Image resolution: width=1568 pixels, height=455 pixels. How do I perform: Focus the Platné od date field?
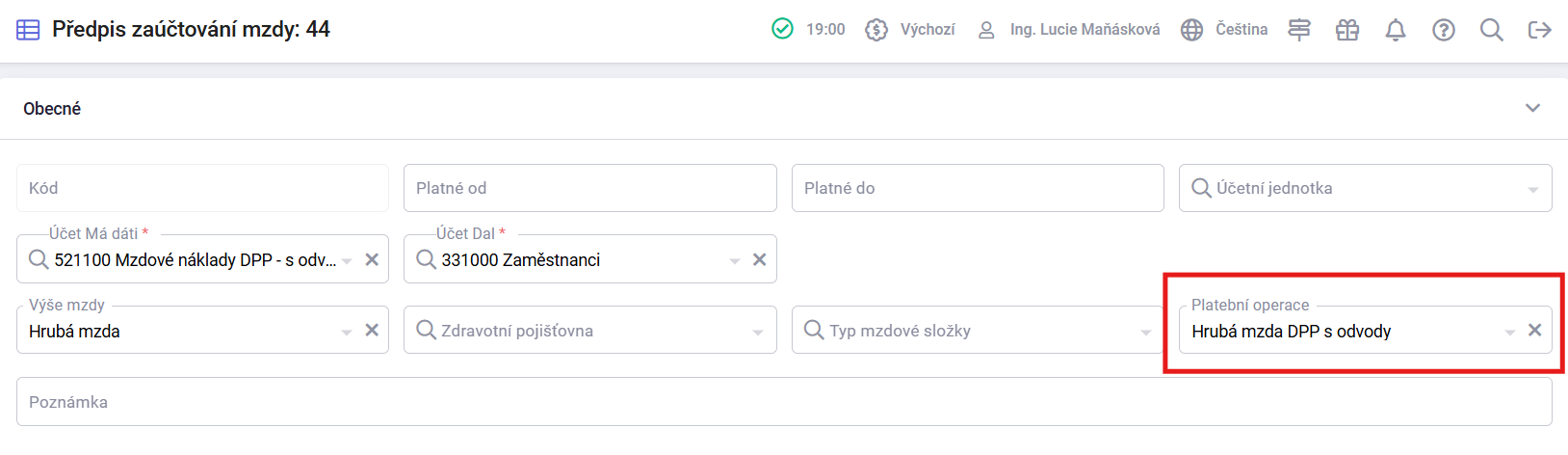[589, 188]
